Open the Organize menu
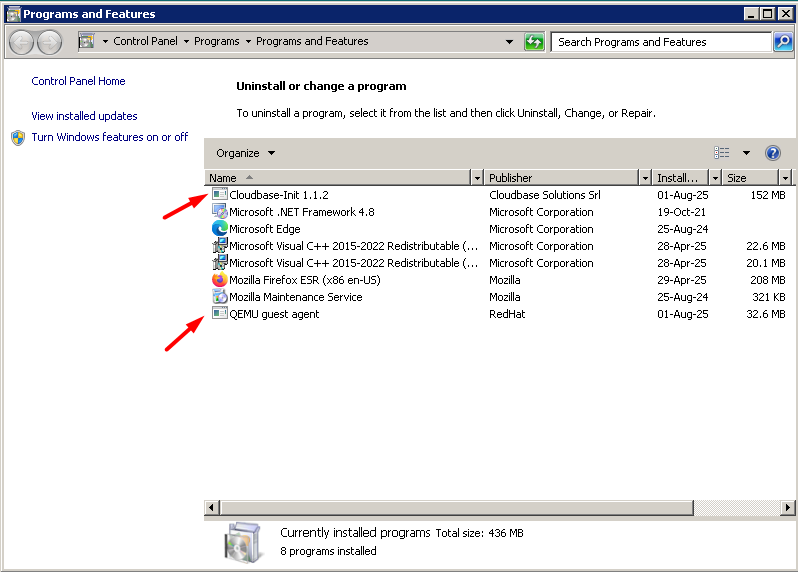Screen dimensions: 798x572 tap(245, 153)
